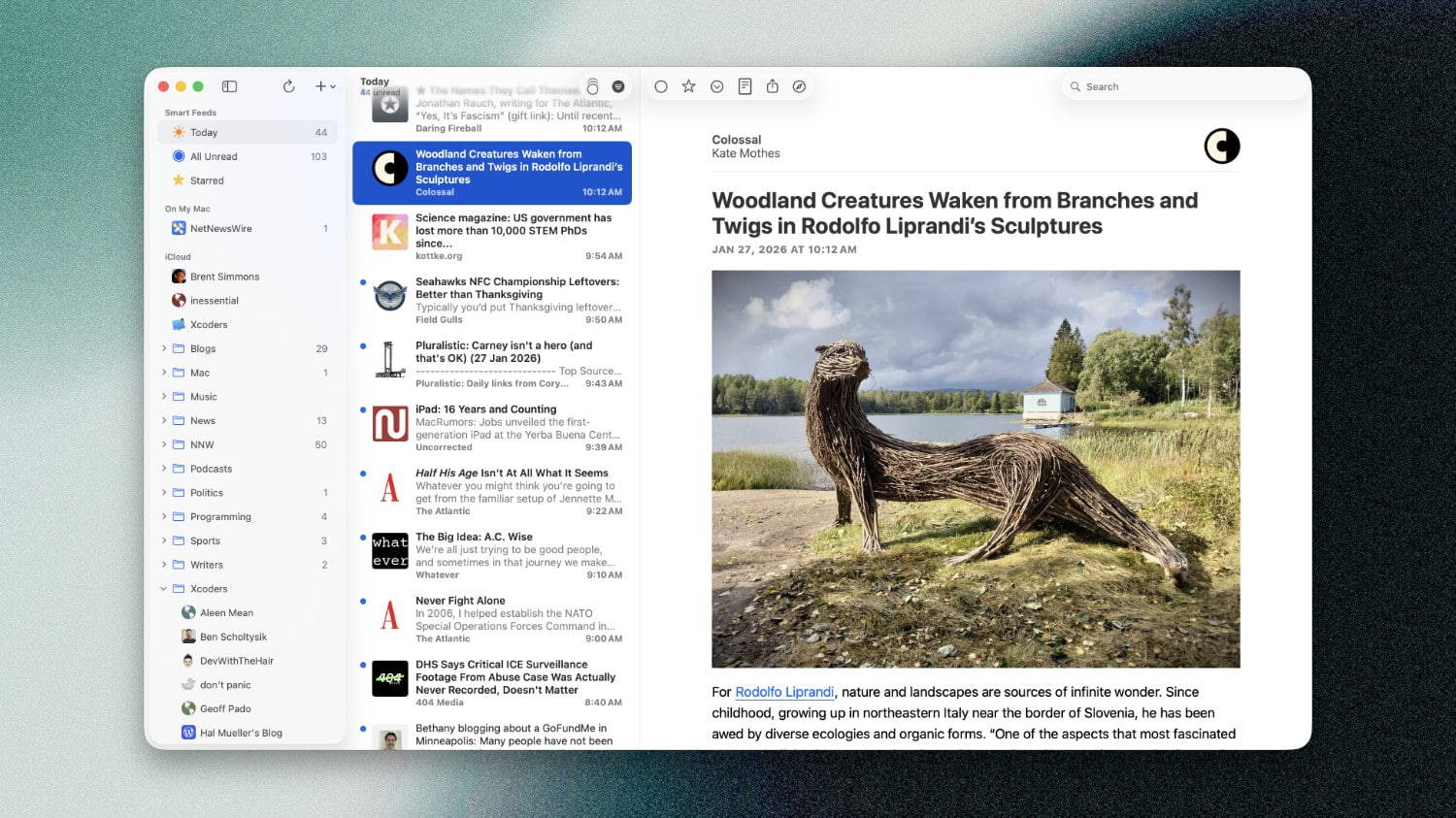Open the Add (+) dropdown menu

(x=324, y=86)
